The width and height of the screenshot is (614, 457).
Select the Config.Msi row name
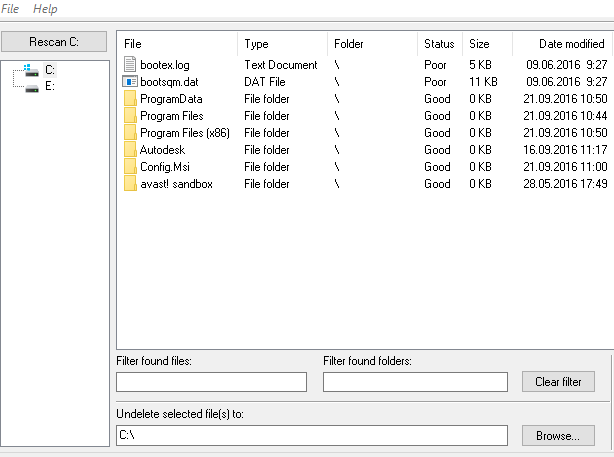165,167
